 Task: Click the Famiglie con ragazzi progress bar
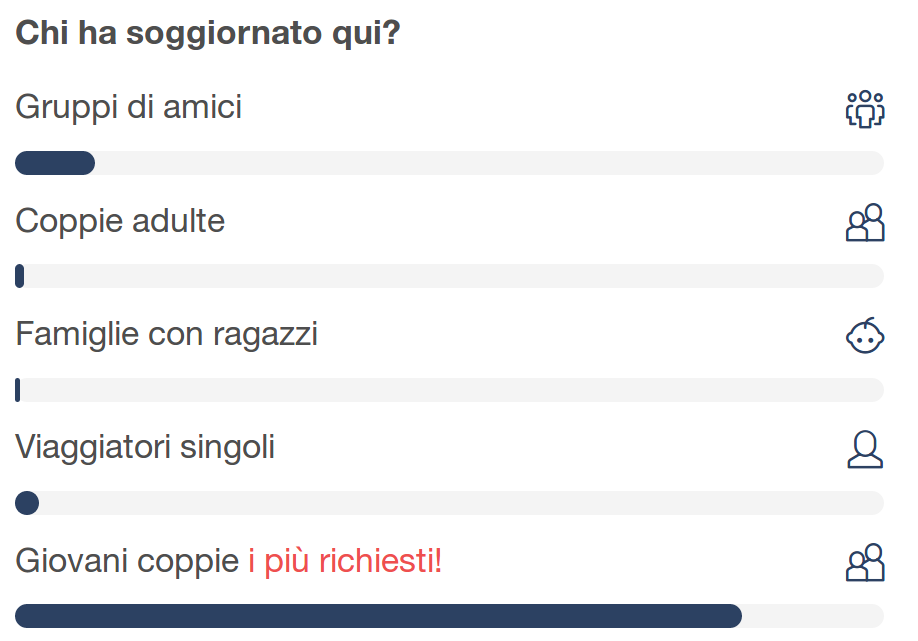449,390
